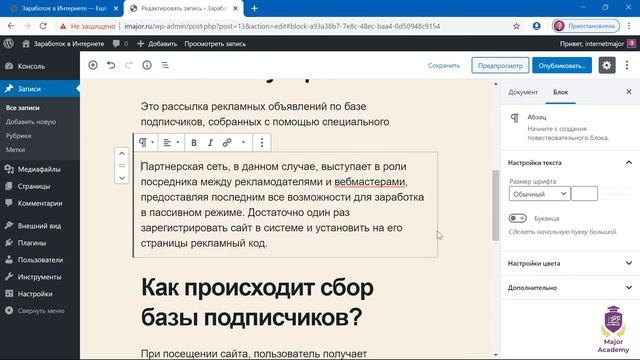Image resolution: width=640 pixels, height=360 pixels.
Task: Click heading Как происходит сбор базы подписчиков
Action: pyautogui.click(x=257, y=302)
